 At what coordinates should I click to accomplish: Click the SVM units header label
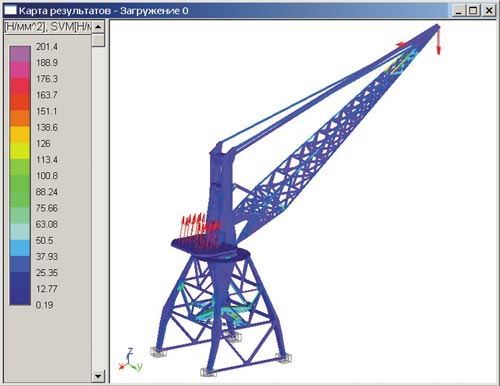(x=48, y=27)
